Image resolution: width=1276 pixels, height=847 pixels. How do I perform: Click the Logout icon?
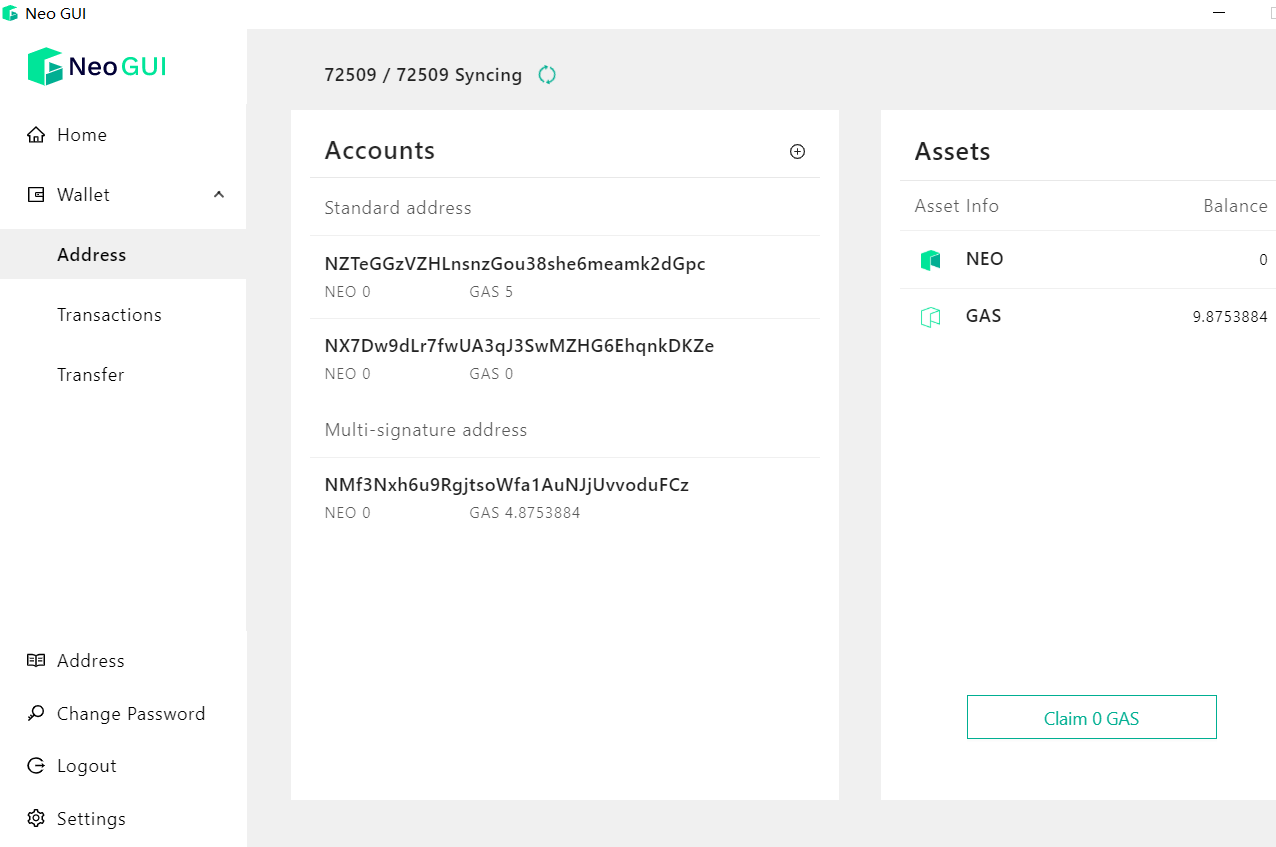tap(36, 766)
